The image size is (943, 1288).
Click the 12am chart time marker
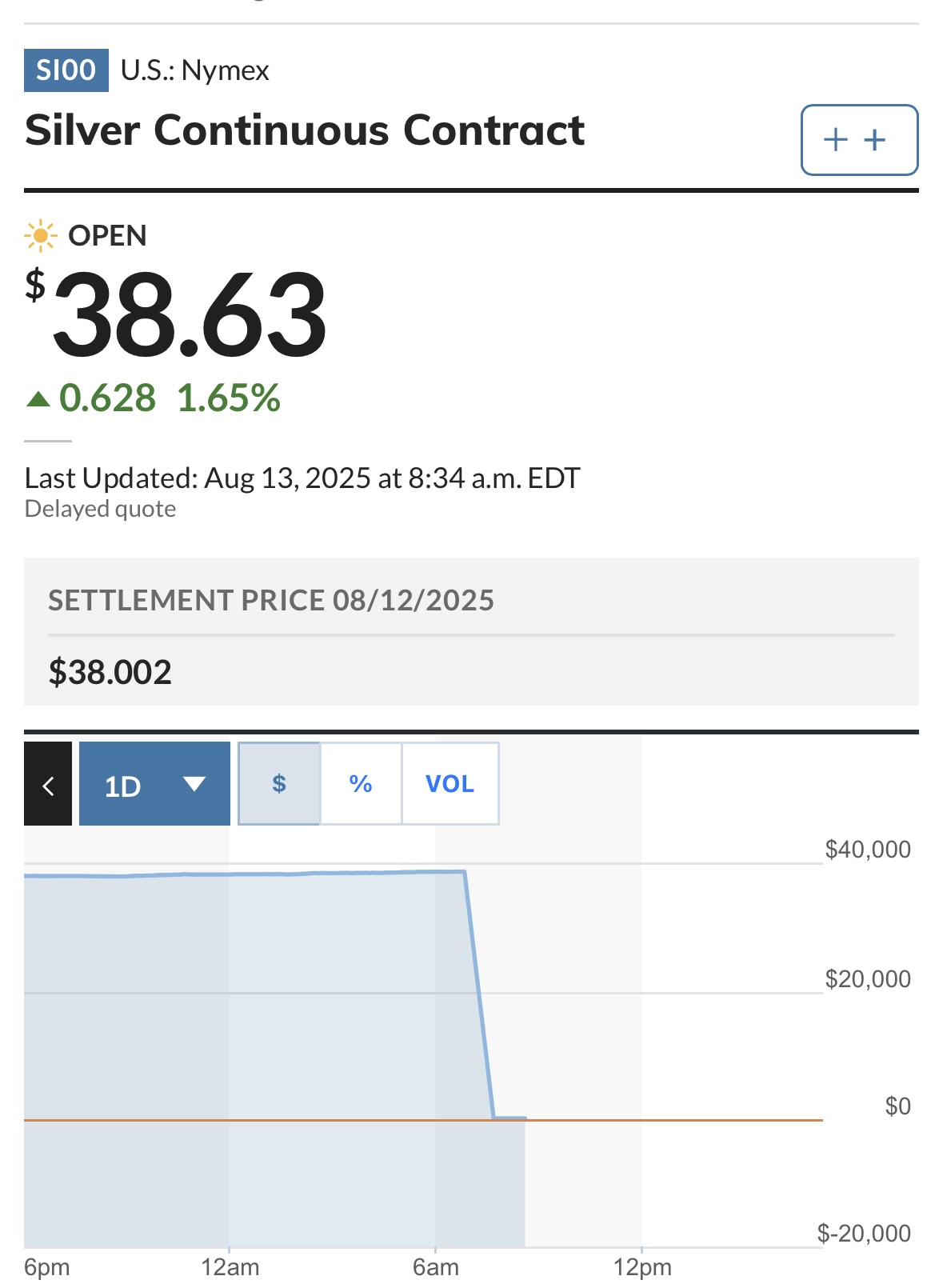(x=230, y=1268)
